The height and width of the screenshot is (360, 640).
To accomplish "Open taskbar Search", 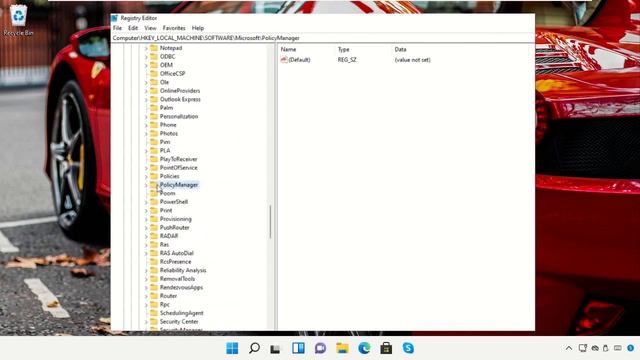I will pos(254,348).
